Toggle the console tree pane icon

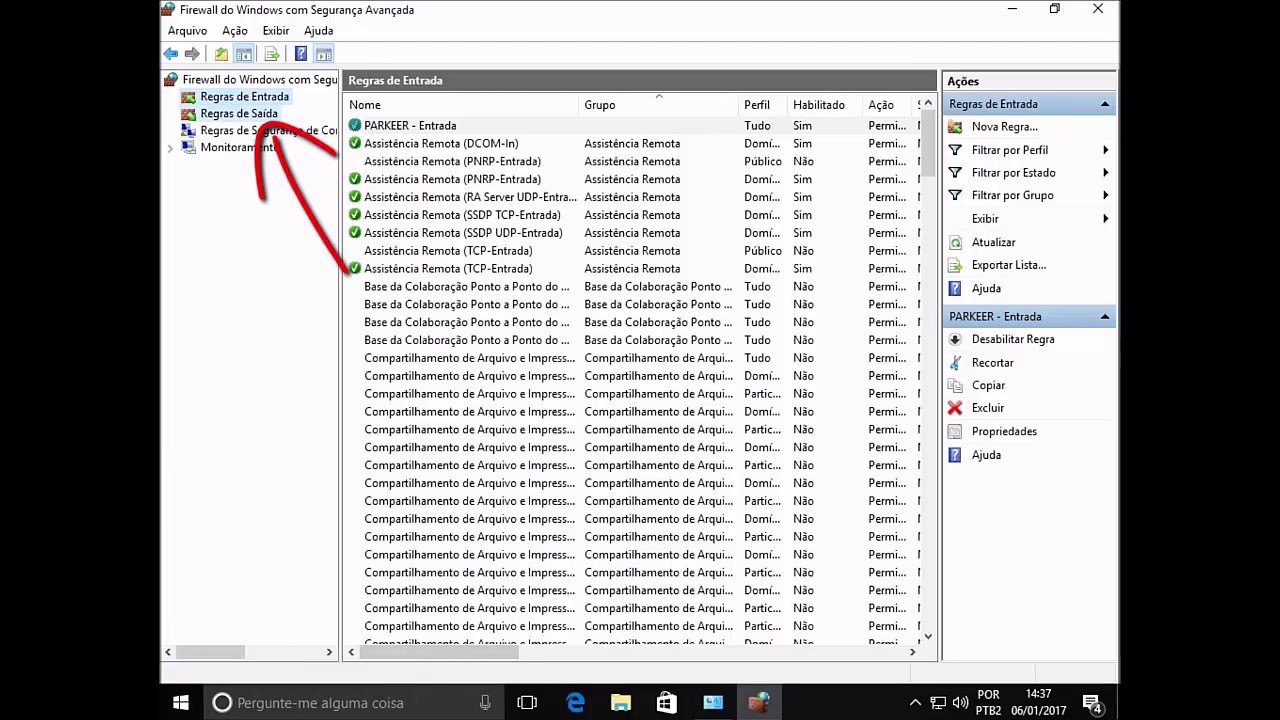coord(244,54)
